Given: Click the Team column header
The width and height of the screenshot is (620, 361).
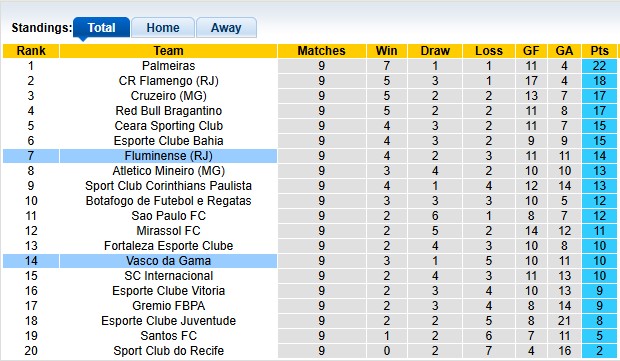Looking at the screenshot, I should pyautogui.click(x=168, y=51).
